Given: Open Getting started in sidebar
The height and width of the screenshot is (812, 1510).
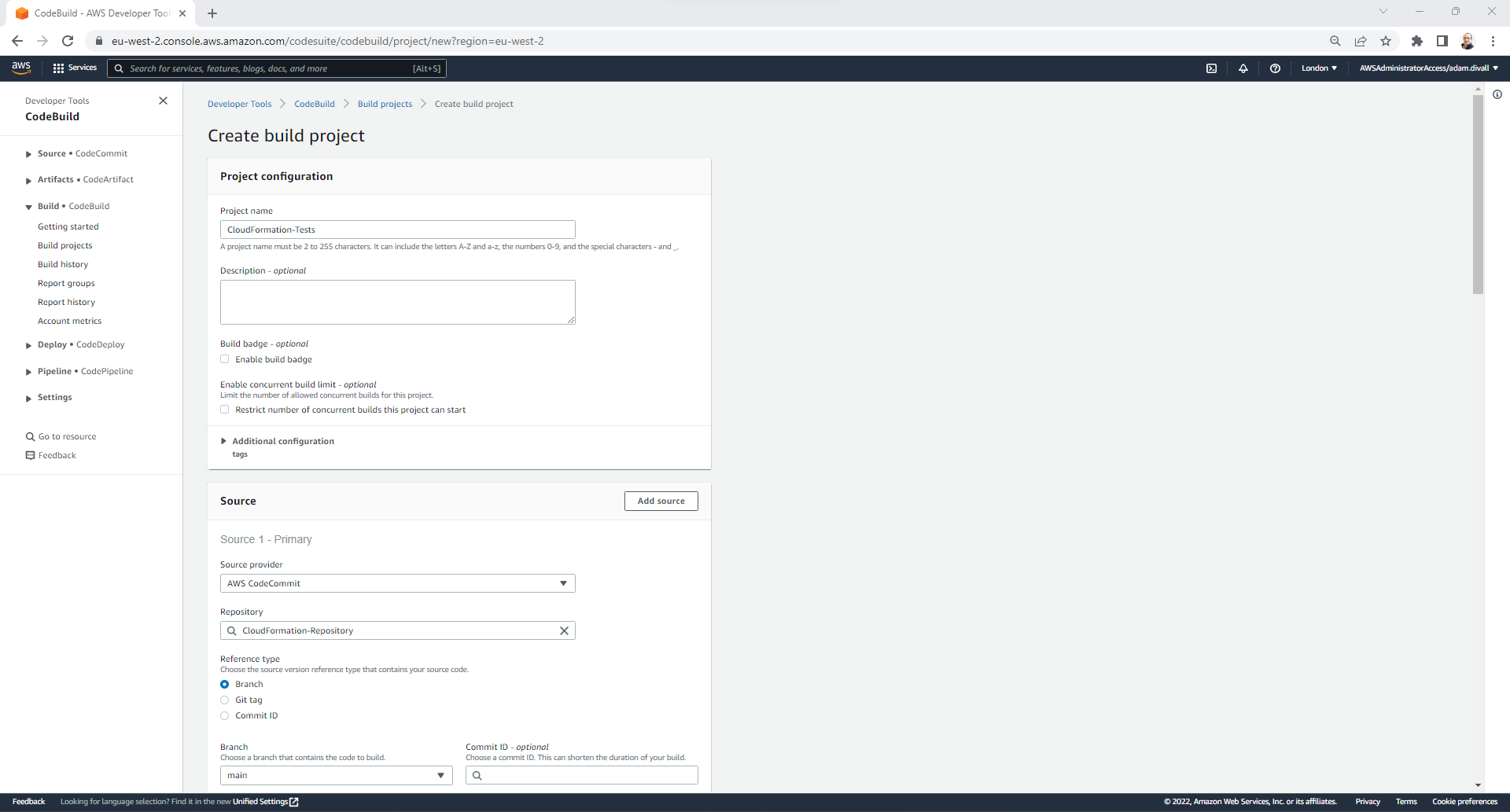Looking at the screenshot, I should 68,226.
